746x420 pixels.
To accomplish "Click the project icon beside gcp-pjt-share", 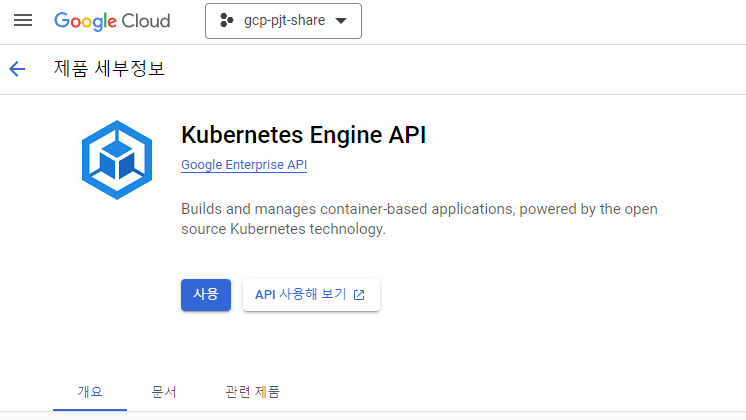I will [226, 20].
